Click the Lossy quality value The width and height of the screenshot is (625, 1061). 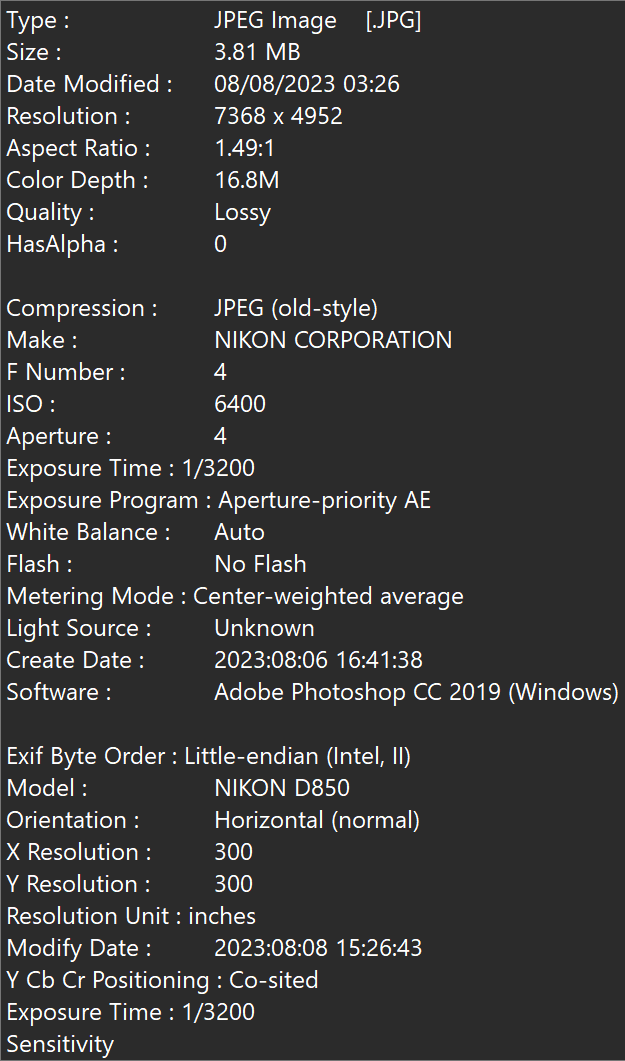pyautogui.click(x=242, y=212)
